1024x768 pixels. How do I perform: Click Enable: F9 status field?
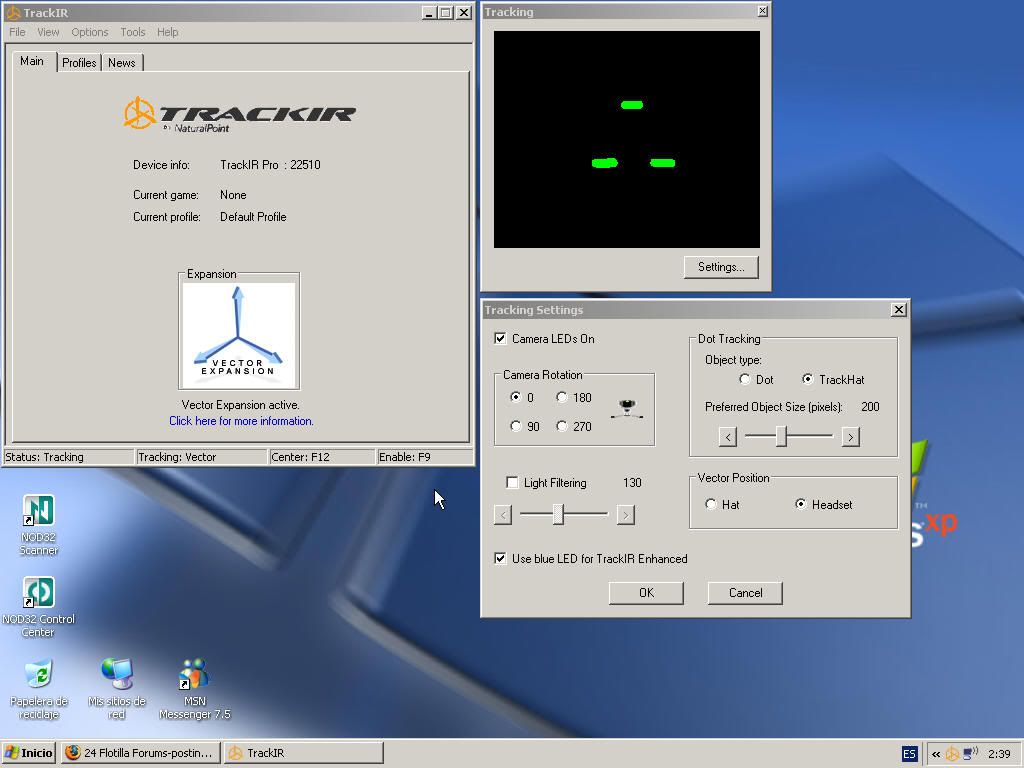point(425,456)
